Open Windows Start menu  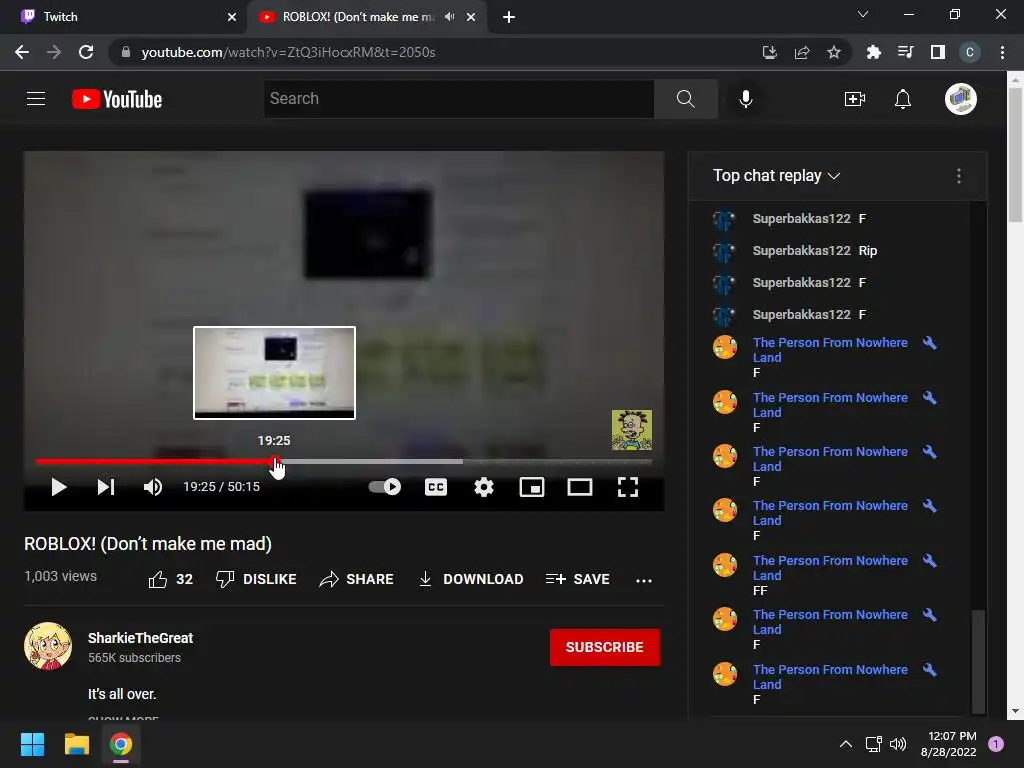click(x=32, y=744)
